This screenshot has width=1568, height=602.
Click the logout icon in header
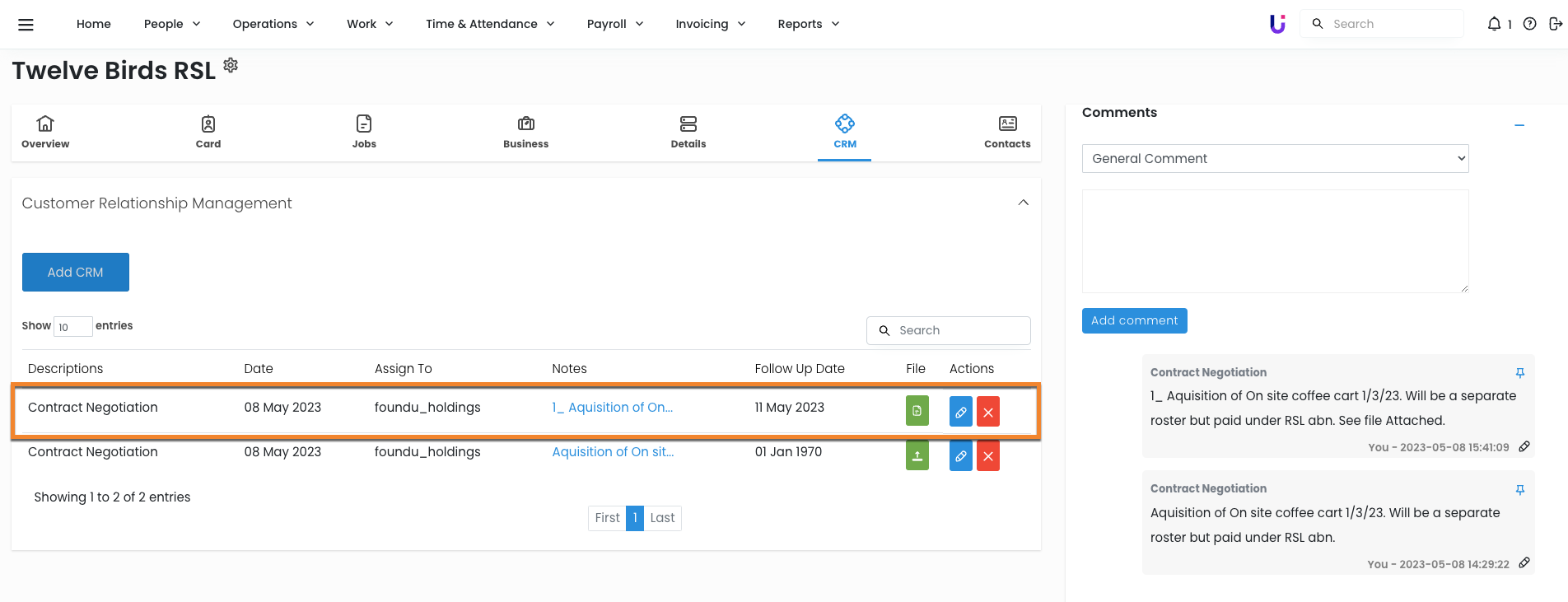tap(1555, 24)
